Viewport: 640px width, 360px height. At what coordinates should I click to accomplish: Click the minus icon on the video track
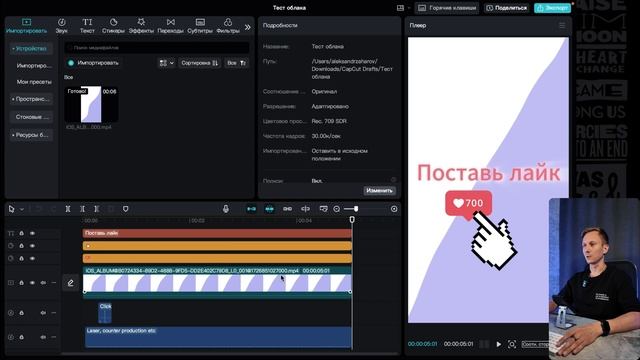[53, 282]
